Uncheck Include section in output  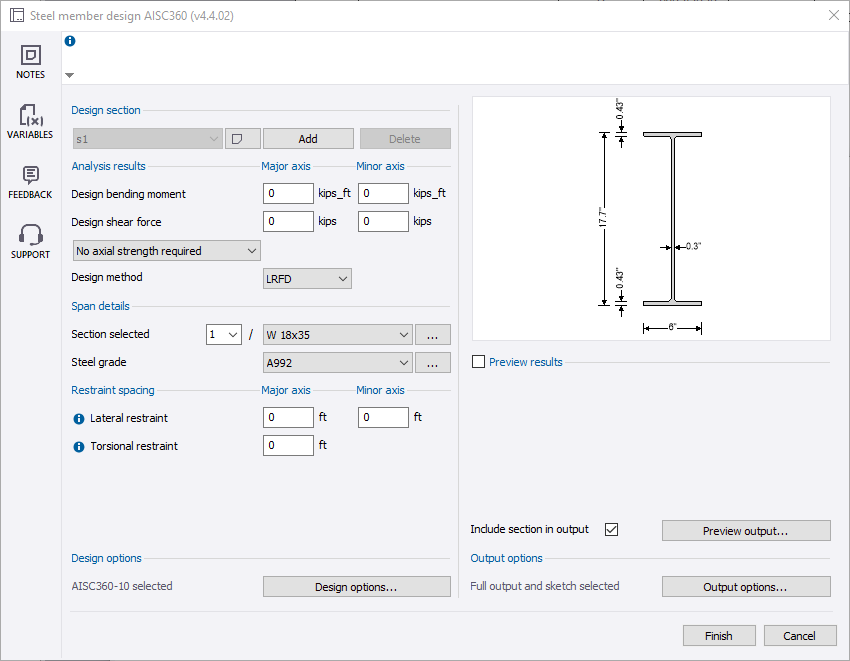click(611, 531)
